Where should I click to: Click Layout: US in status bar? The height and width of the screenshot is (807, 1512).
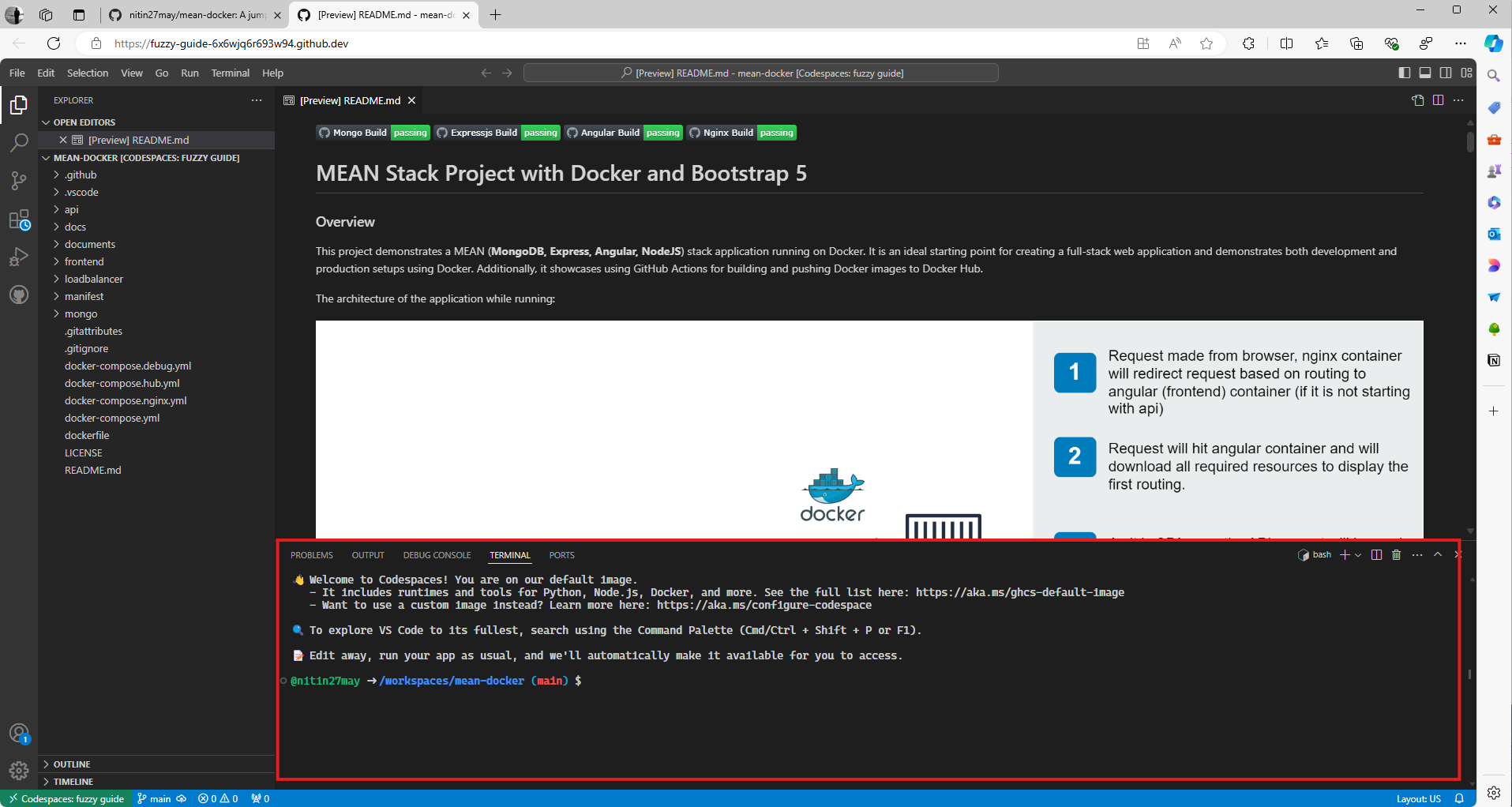click(1418, 798)
